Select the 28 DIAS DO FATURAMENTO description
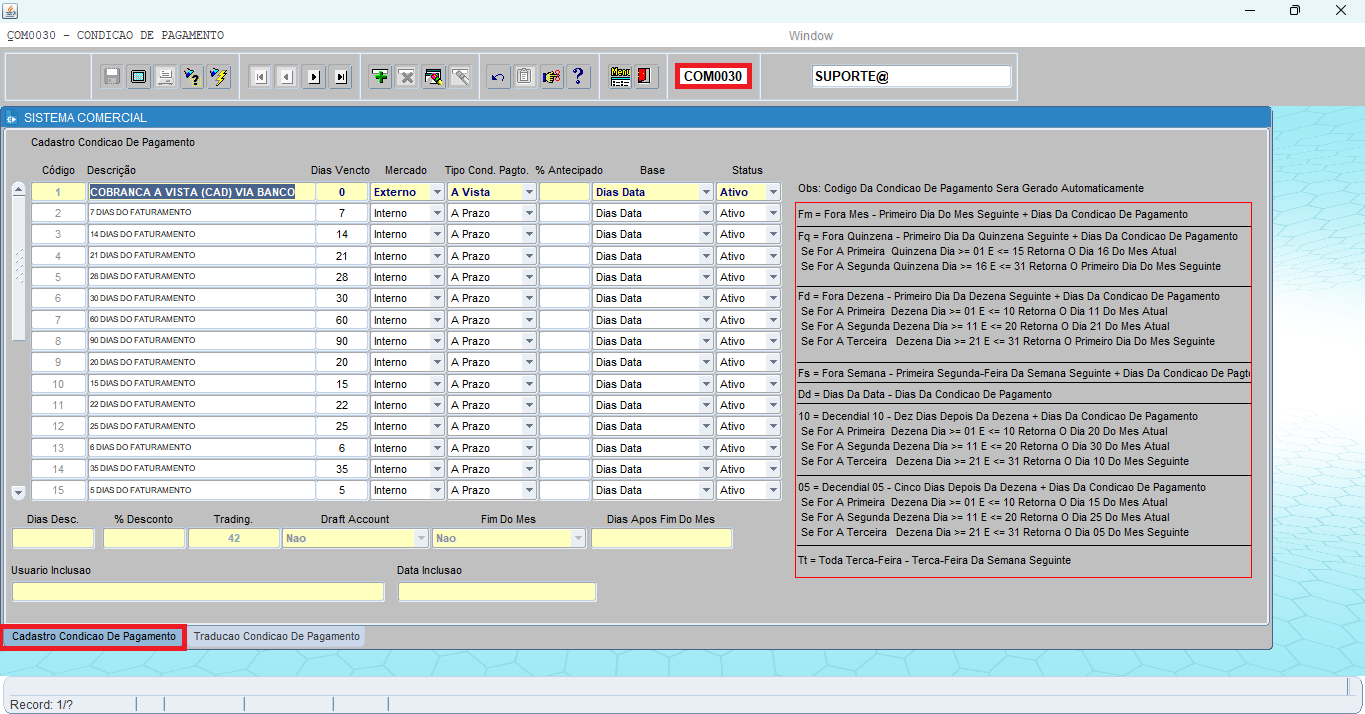 point(201,277)
